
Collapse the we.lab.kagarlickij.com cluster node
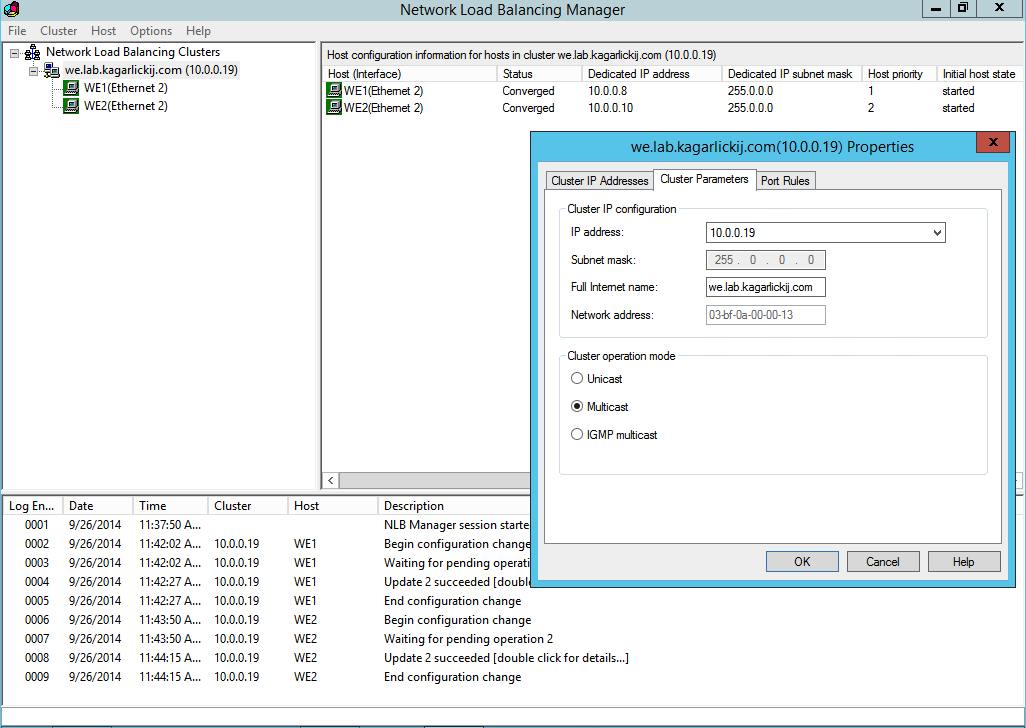[34, 71]
